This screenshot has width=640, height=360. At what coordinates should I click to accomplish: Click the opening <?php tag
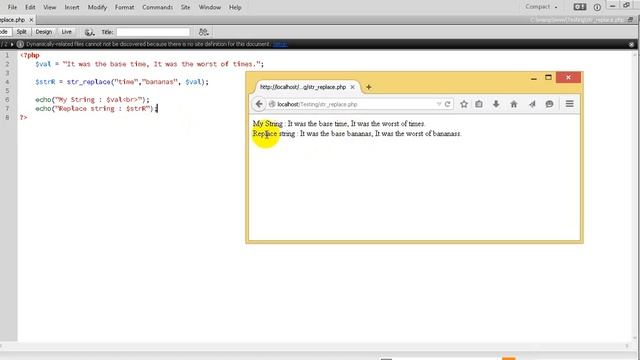pos(30,55)
